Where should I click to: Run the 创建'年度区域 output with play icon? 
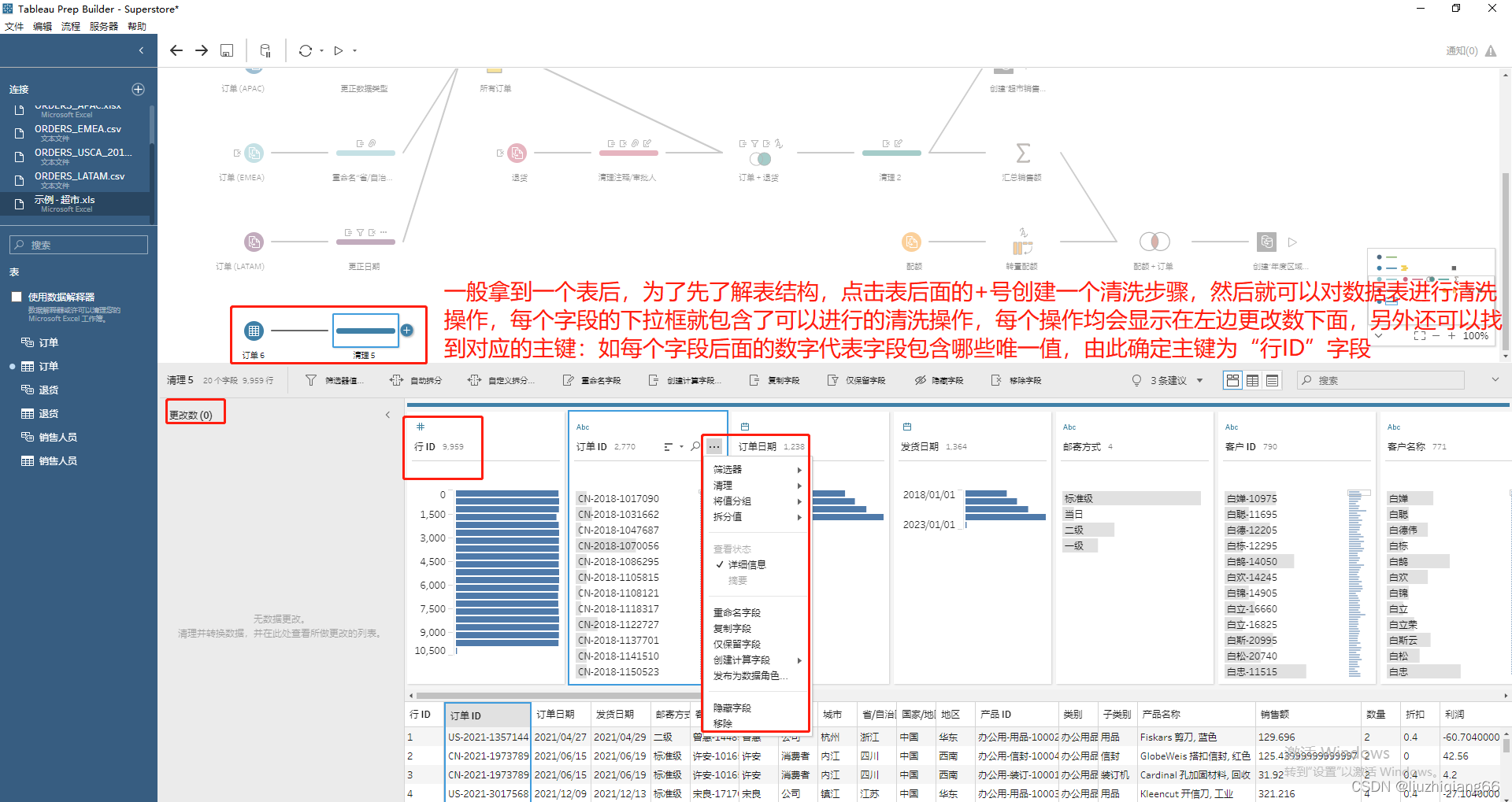point(1292,242)
